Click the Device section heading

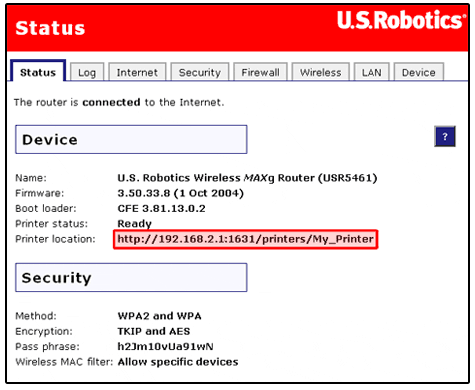[x=131, y=139]
